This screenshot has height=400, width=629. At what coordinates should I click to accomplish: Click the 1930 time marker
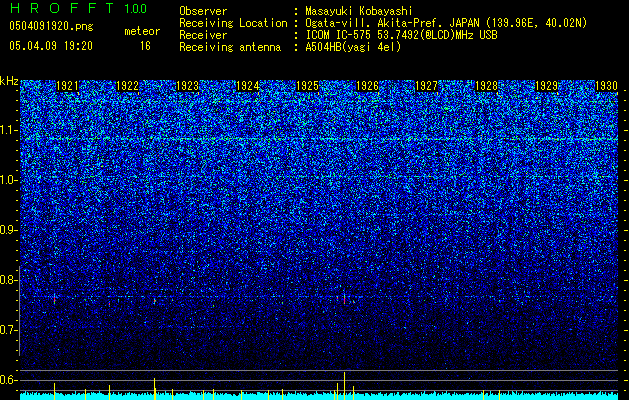pos(606,86)
